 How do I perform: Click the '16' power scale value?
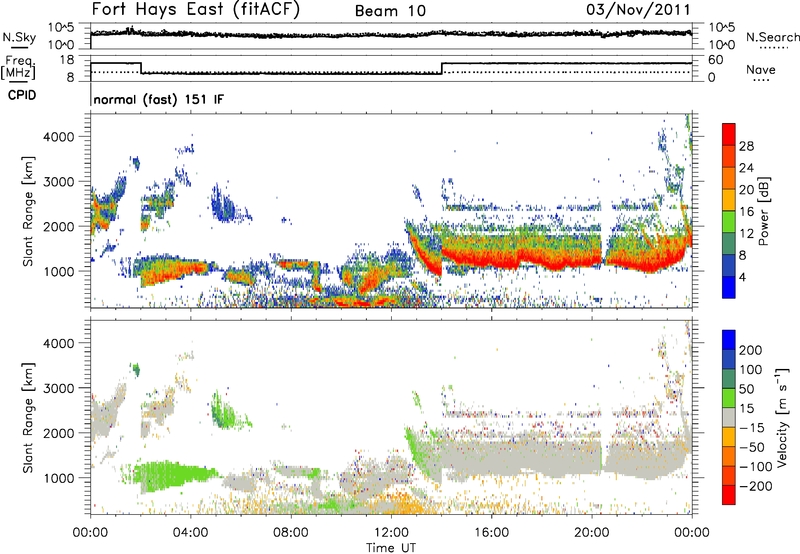[x=746, y=212]
